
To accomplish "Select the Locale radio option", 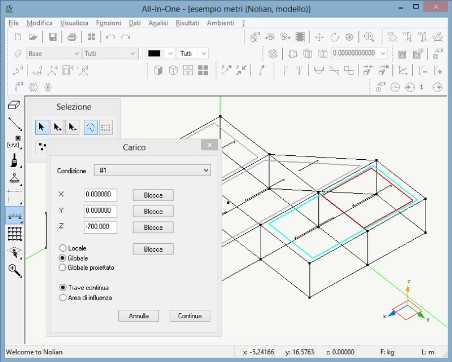I will [x=62, y=248].
